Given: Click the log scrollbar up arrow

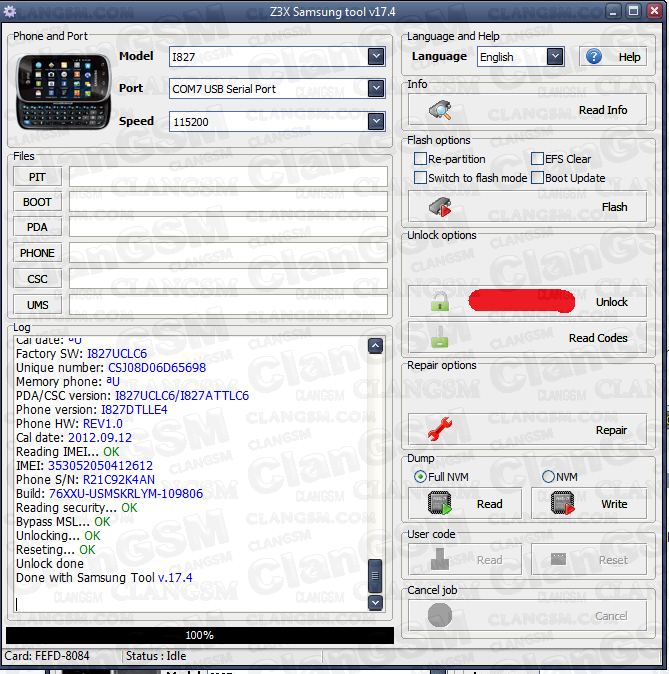Looking at the screenshot, I should (375, 346).
